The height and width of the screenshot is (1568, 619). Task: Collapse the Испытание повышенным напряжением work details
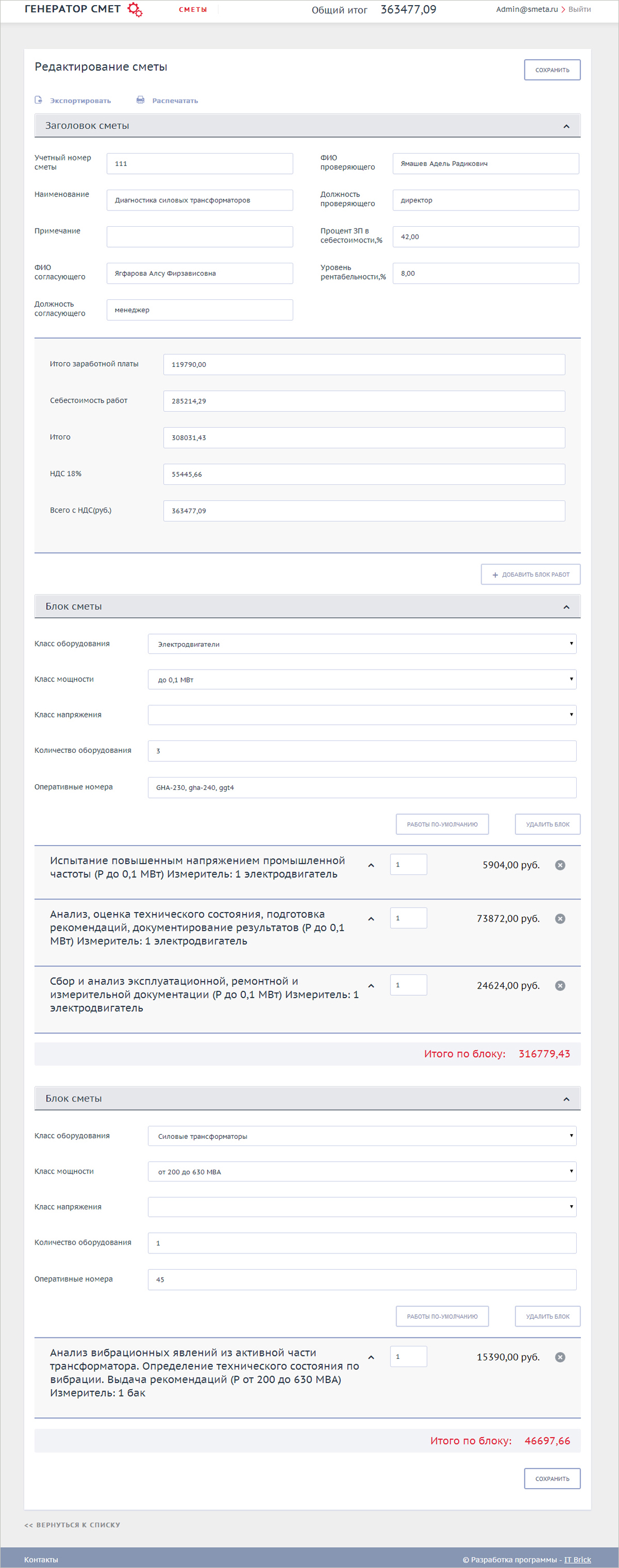(371, 865)
